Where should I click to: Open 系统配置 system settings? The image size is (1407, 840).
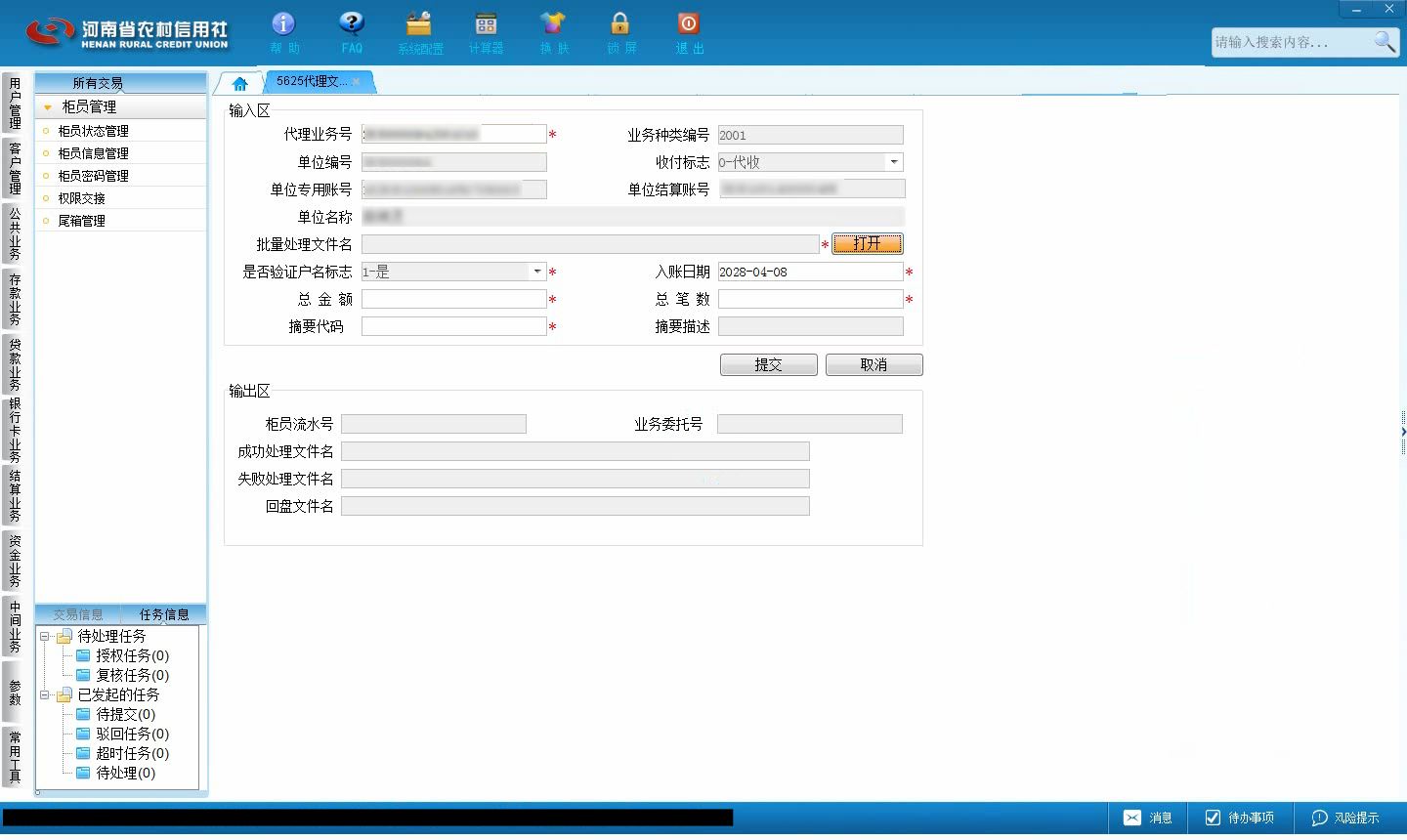tap(420, 32)
